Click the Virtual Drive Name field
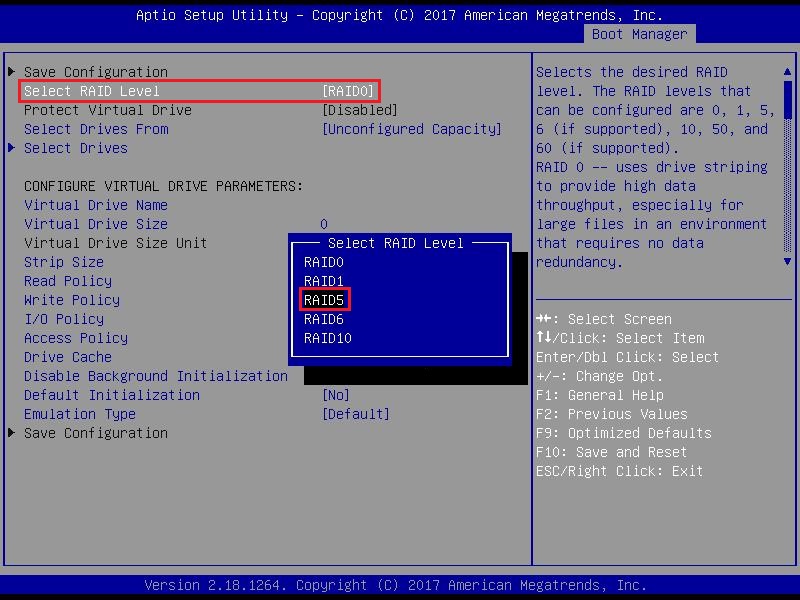 click(x=95, y=205)
